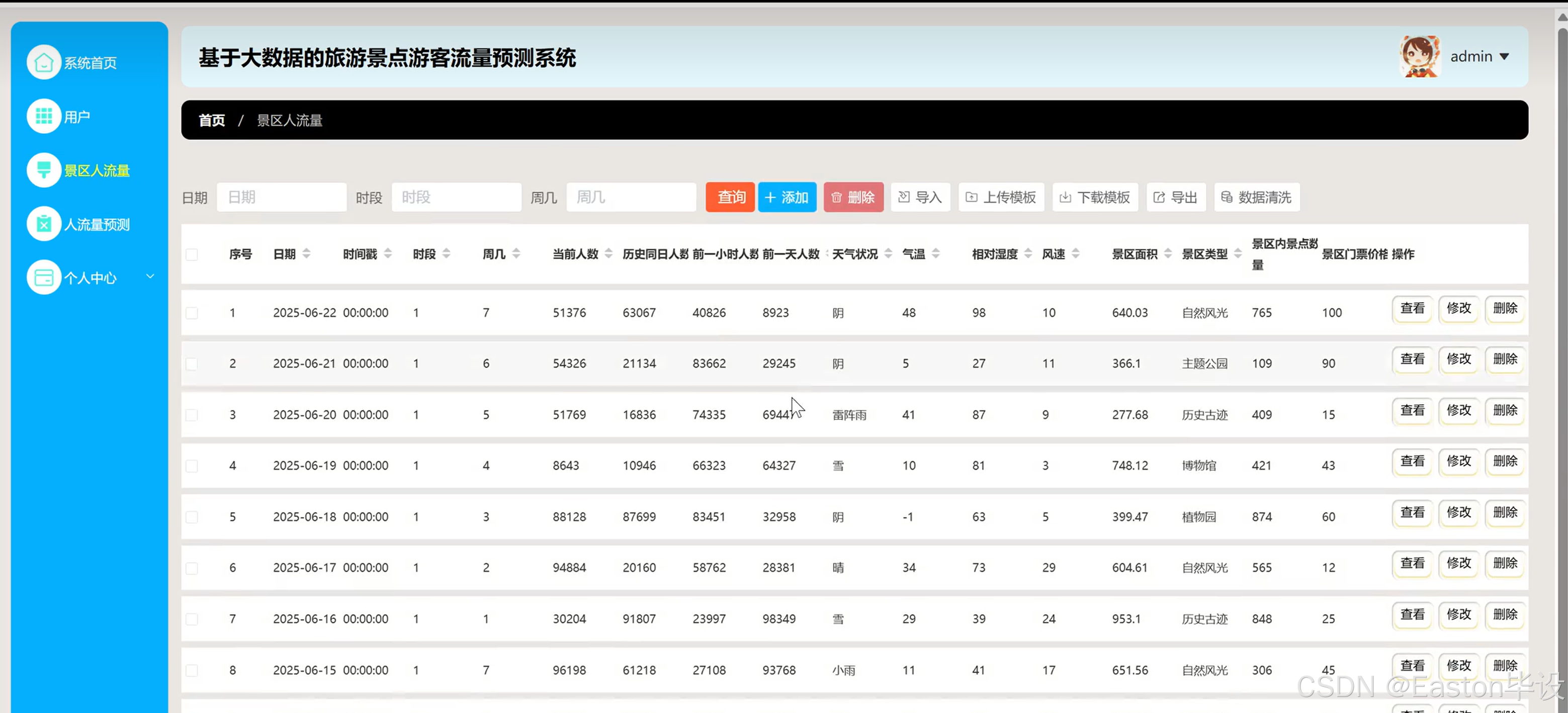Click the 景区人流量 sidebar icon
Screen dimensions: 1568x713
(44, 170)
